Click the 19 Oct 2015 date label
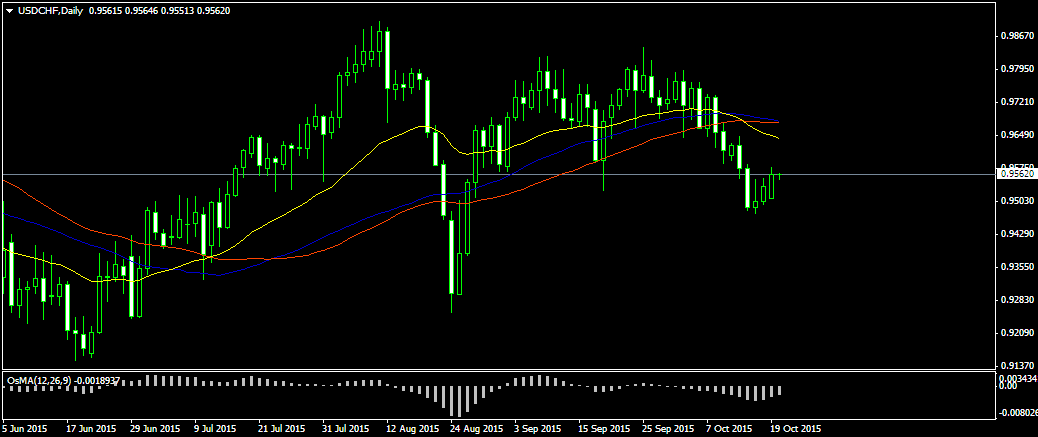Viewport: 1038px width, 437px height. point(797,429)
